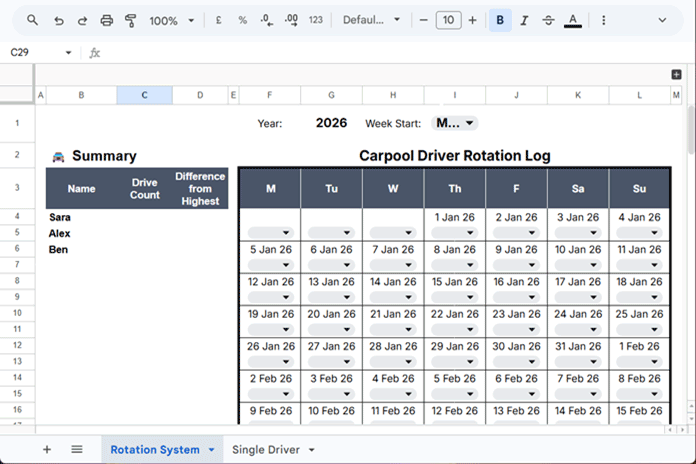Open the name box C29 dropdown arrow
The image size is (696, 464).
coord(68,53)
